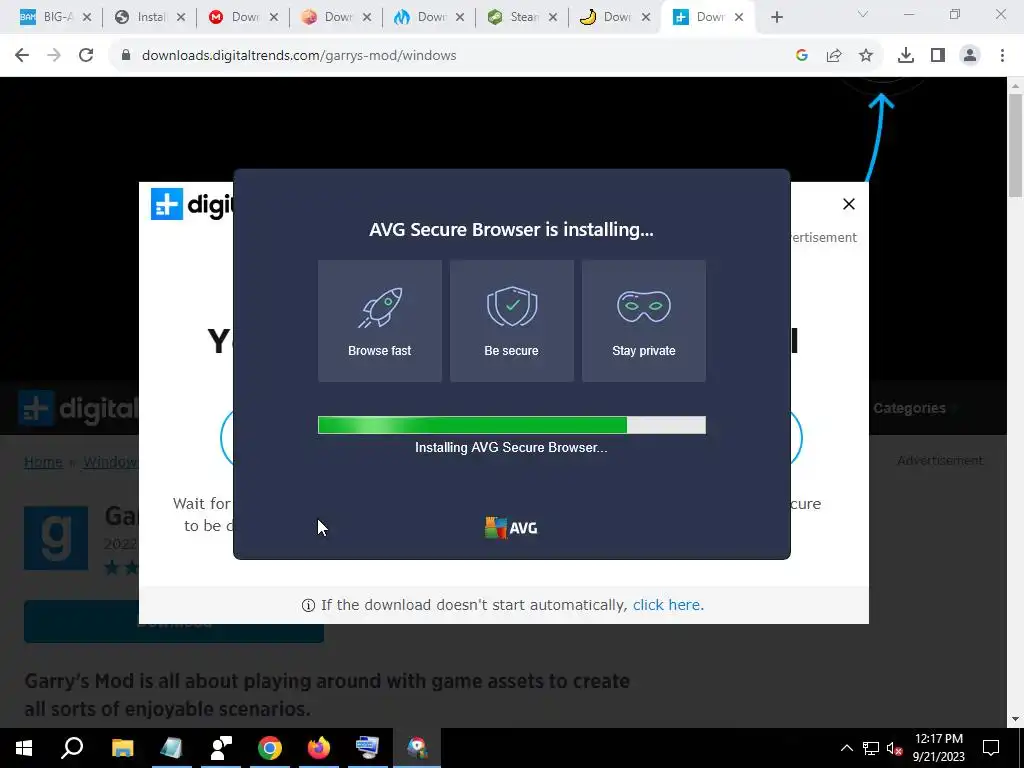Click the Digital Trends logo in popup
Image resolution: width=1024 pixels, height=768 pixels.
click(x=192, y=204)
